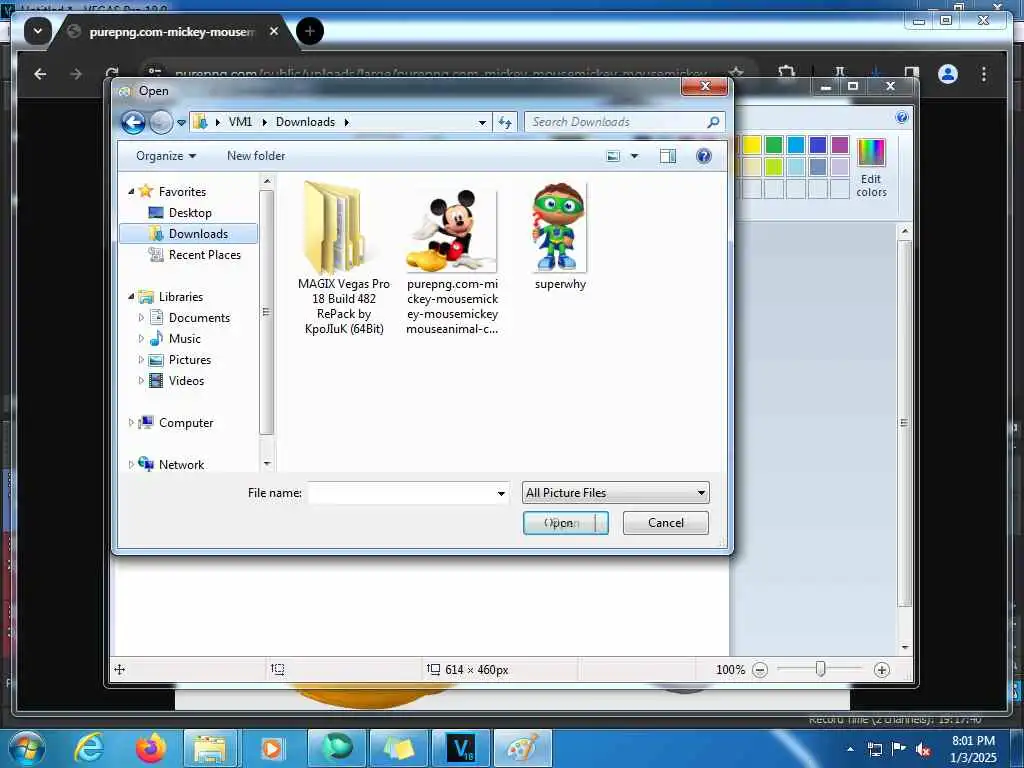1024x768 pixels.
Task: Close the purepng.com browser tab
Action: pyautogui.click(x=274, y=31)
